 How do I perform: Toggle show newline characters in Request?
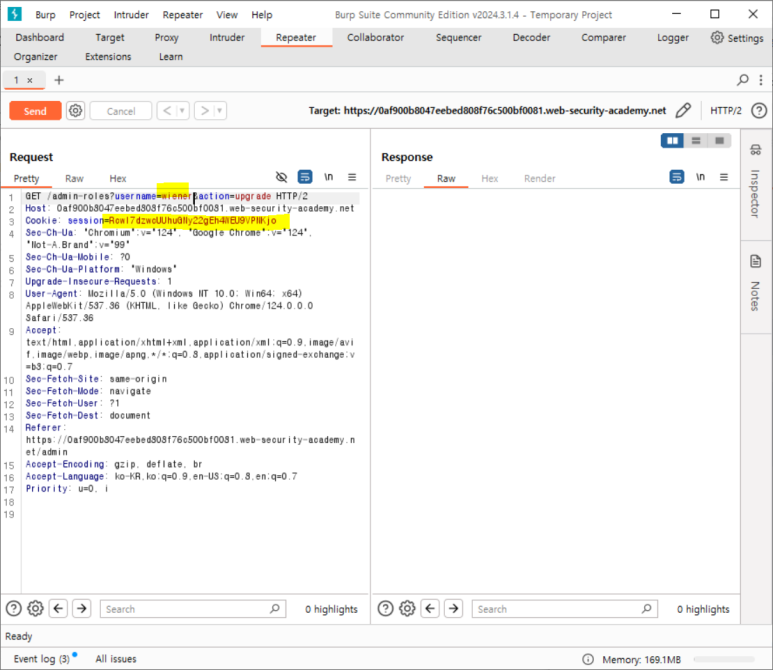[x=328, y=177]
